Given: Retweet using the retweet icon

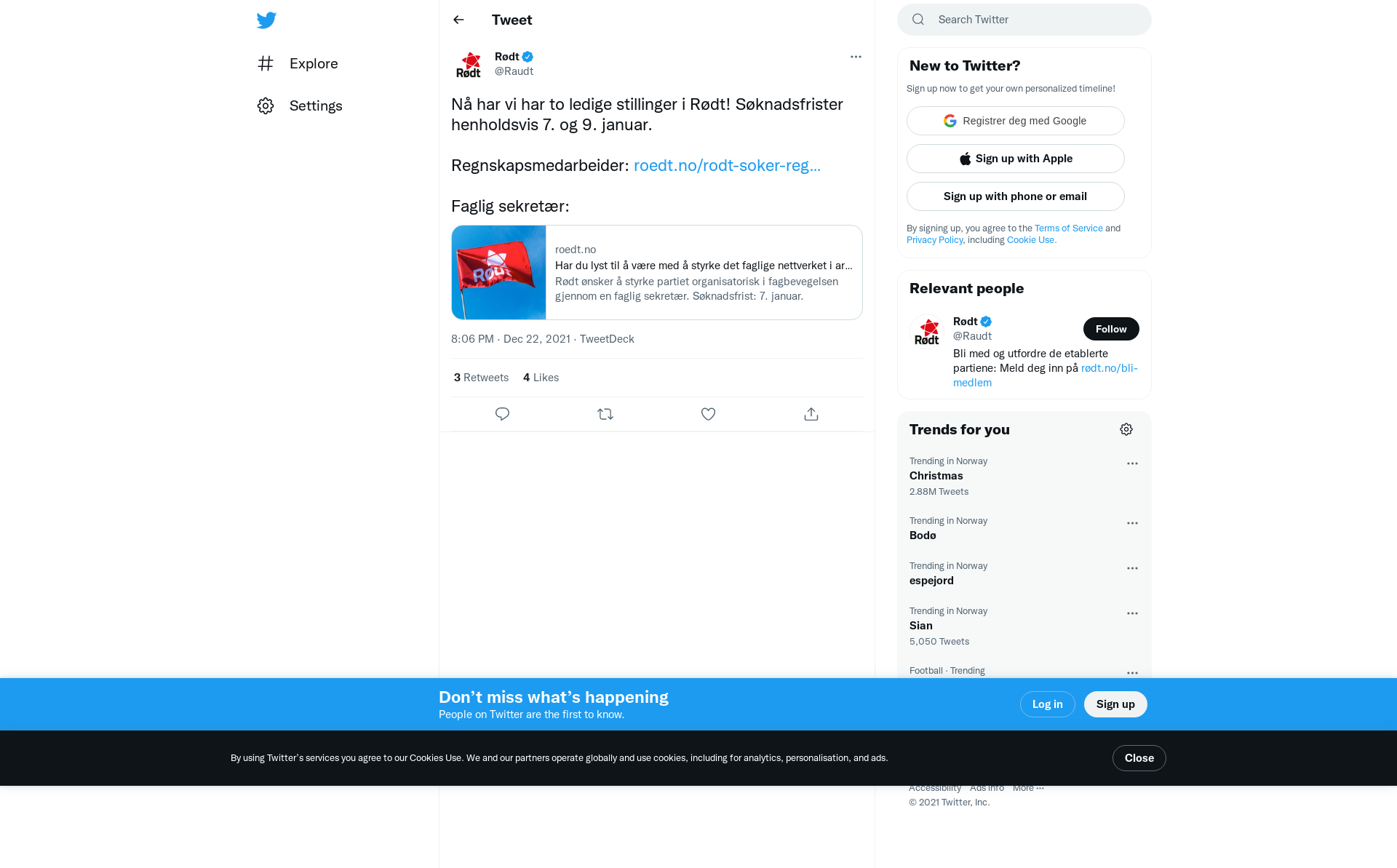Looking at the screenshot, I should (605, 414).
